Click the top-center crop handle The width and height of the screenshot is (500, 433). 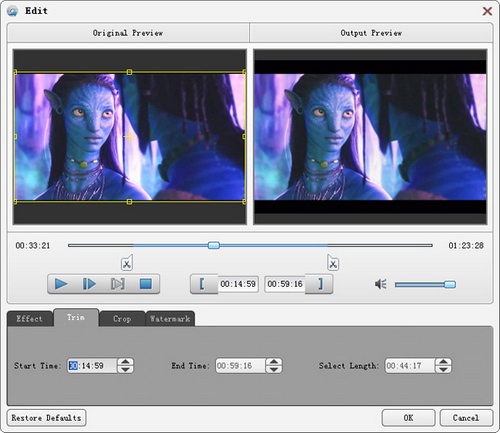(129, 72)
